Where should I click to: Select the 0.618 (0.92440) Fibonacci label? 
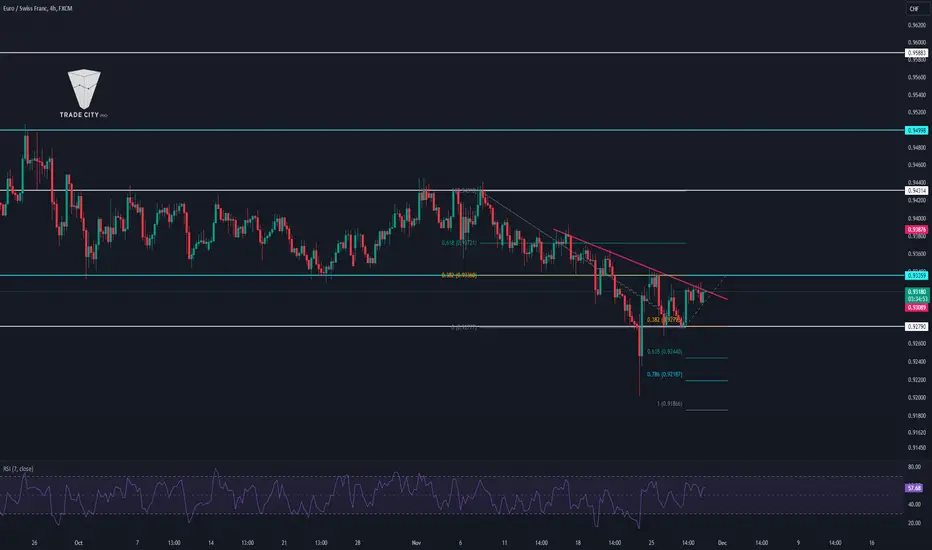coord(665,352)
